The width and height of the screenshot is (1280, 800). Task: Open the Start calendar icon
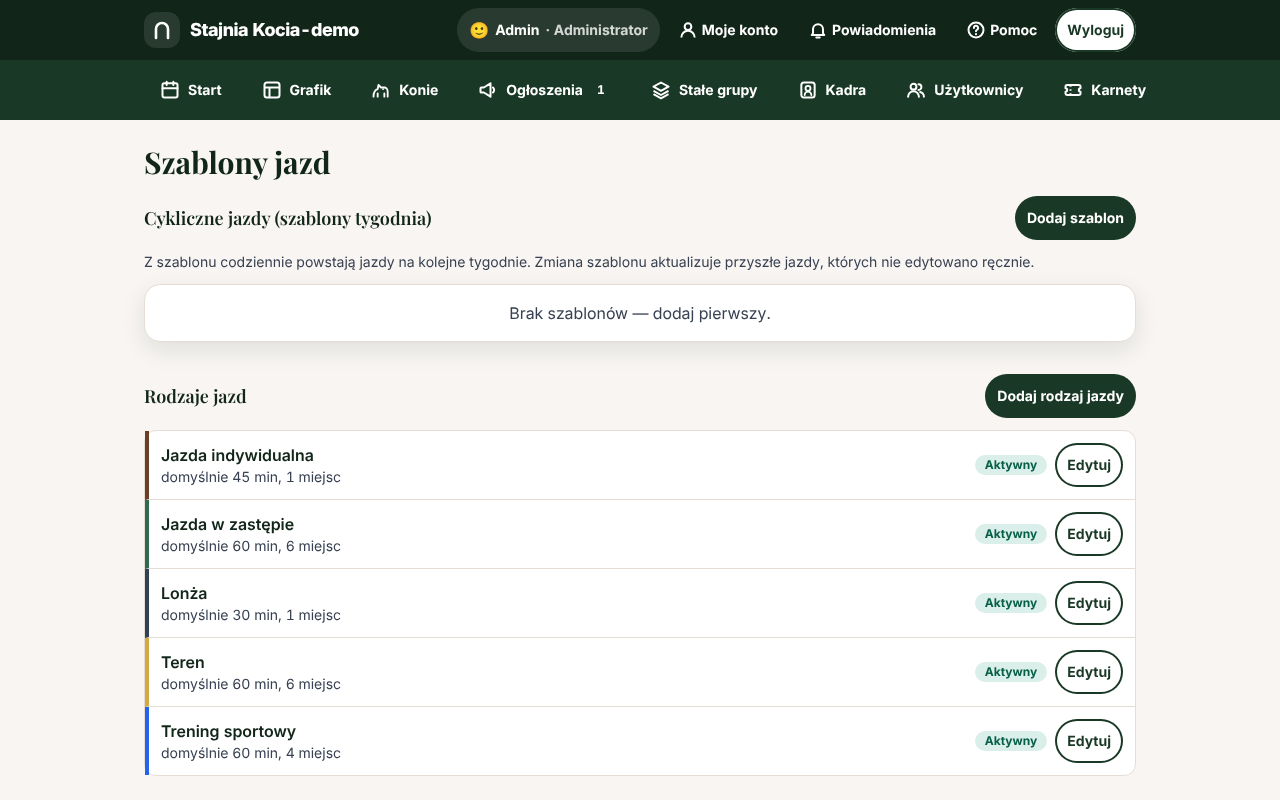(x=170, y=90)
